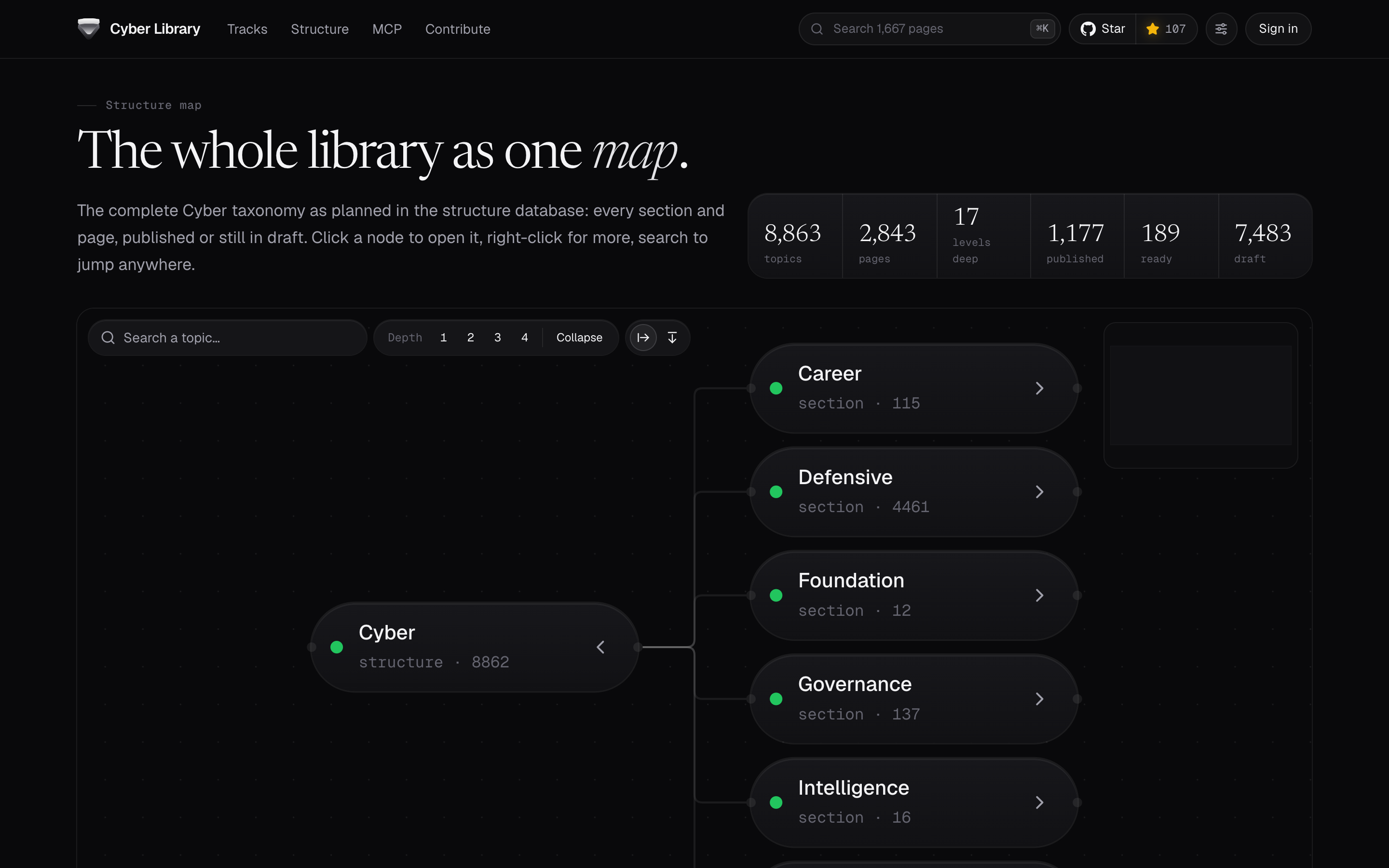Focus the Search 1,667 pages field
Screen dimensions: 1389x868
[x=929, y=29]
